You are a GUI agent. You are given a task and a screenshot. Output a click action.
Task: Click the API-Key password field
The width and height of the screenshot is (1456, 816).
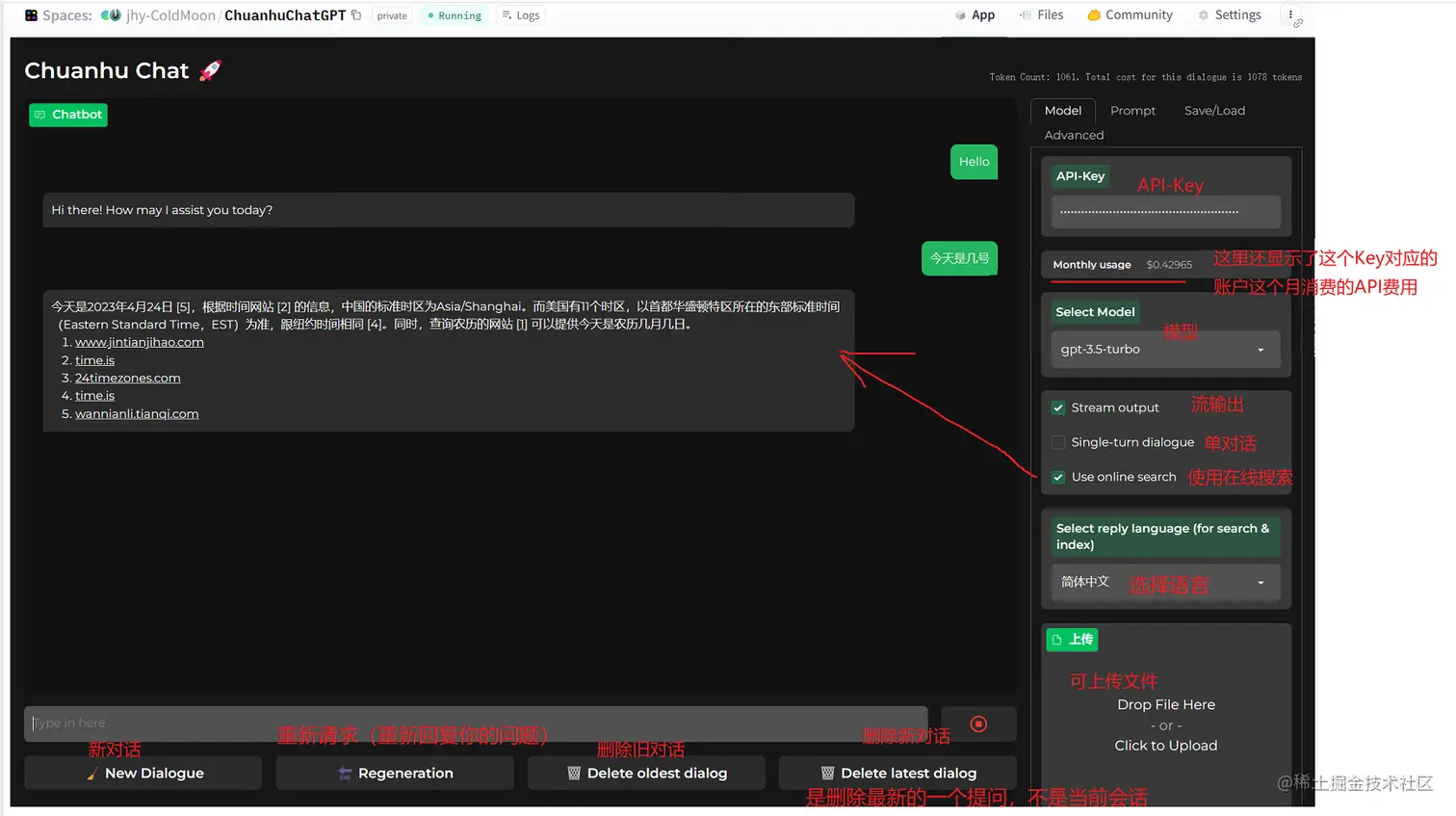pyautogui.click(x=1165, y=211)
